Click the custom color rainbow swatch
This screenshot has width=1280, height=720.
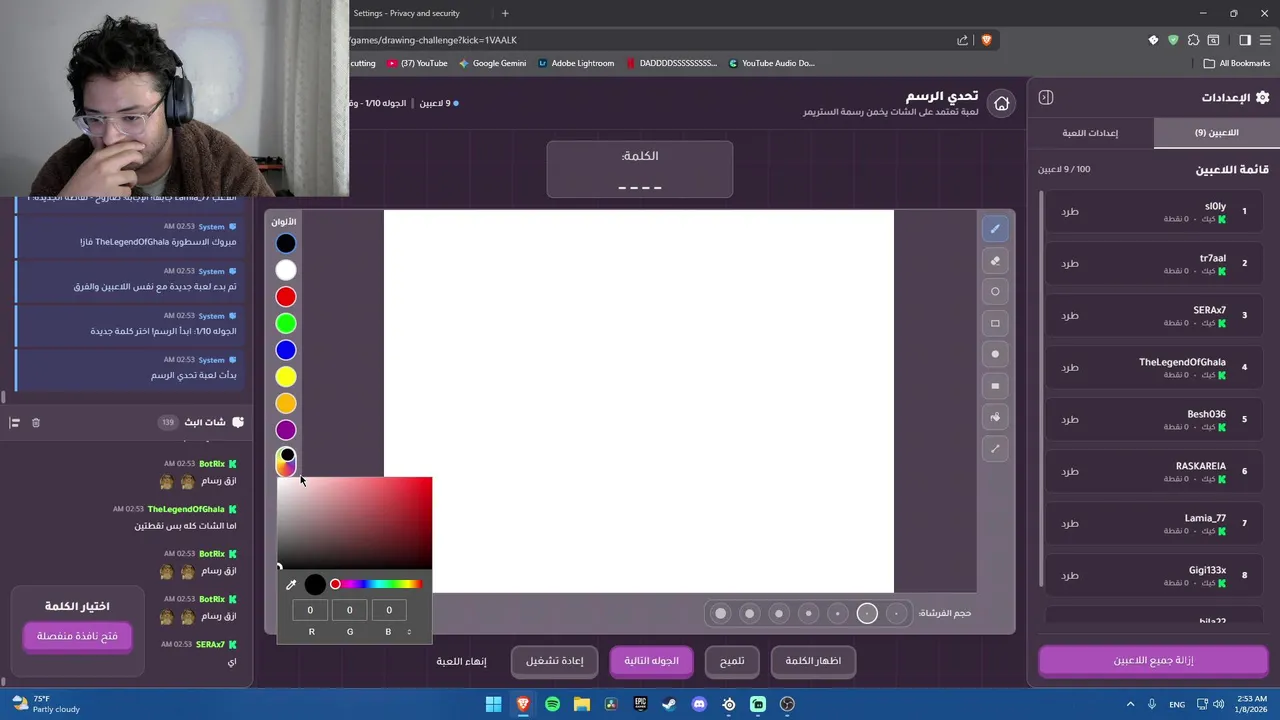(286, 461)
